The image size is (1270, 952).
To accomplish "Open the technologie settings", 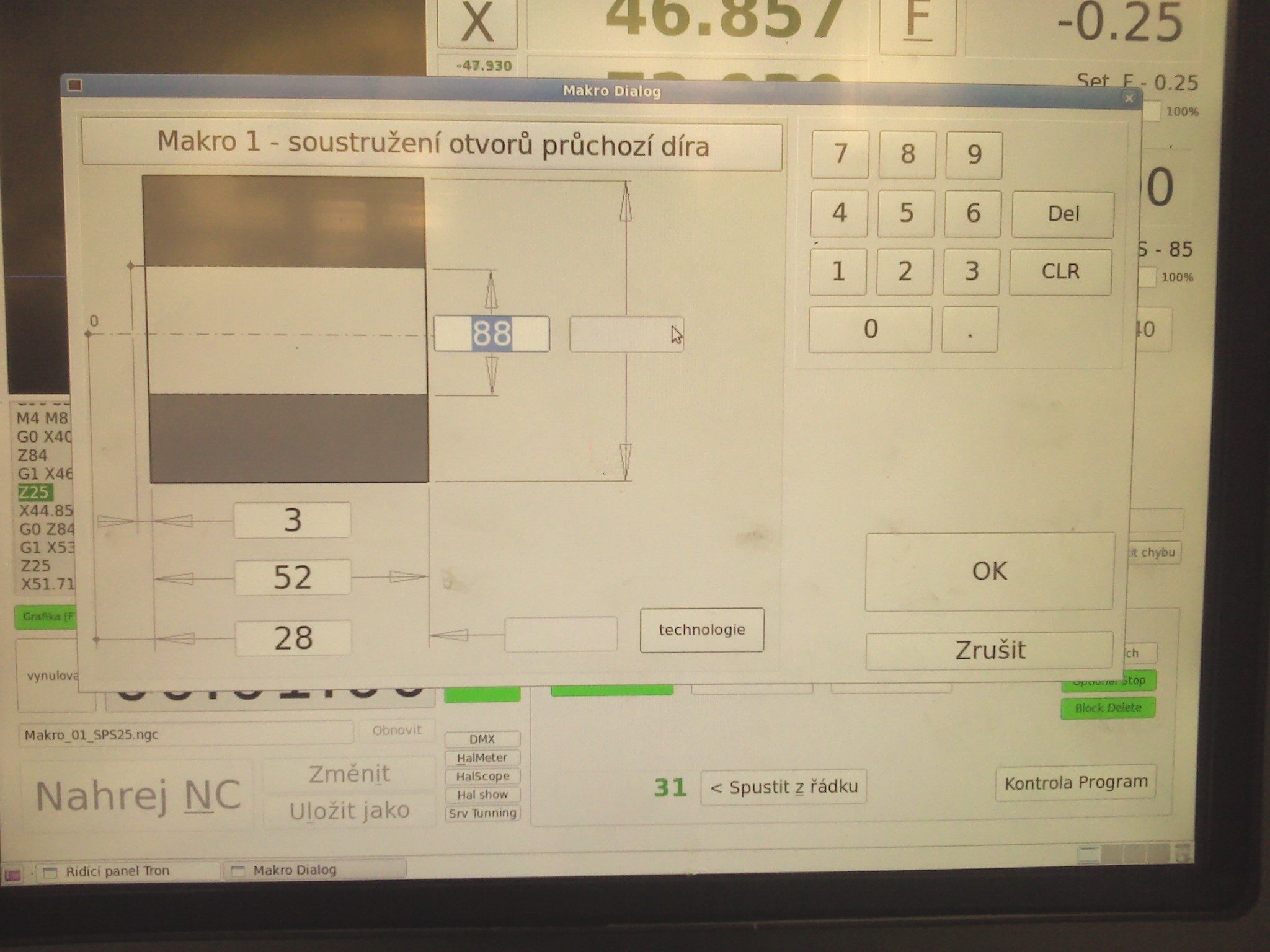I will tap(701, 630).
